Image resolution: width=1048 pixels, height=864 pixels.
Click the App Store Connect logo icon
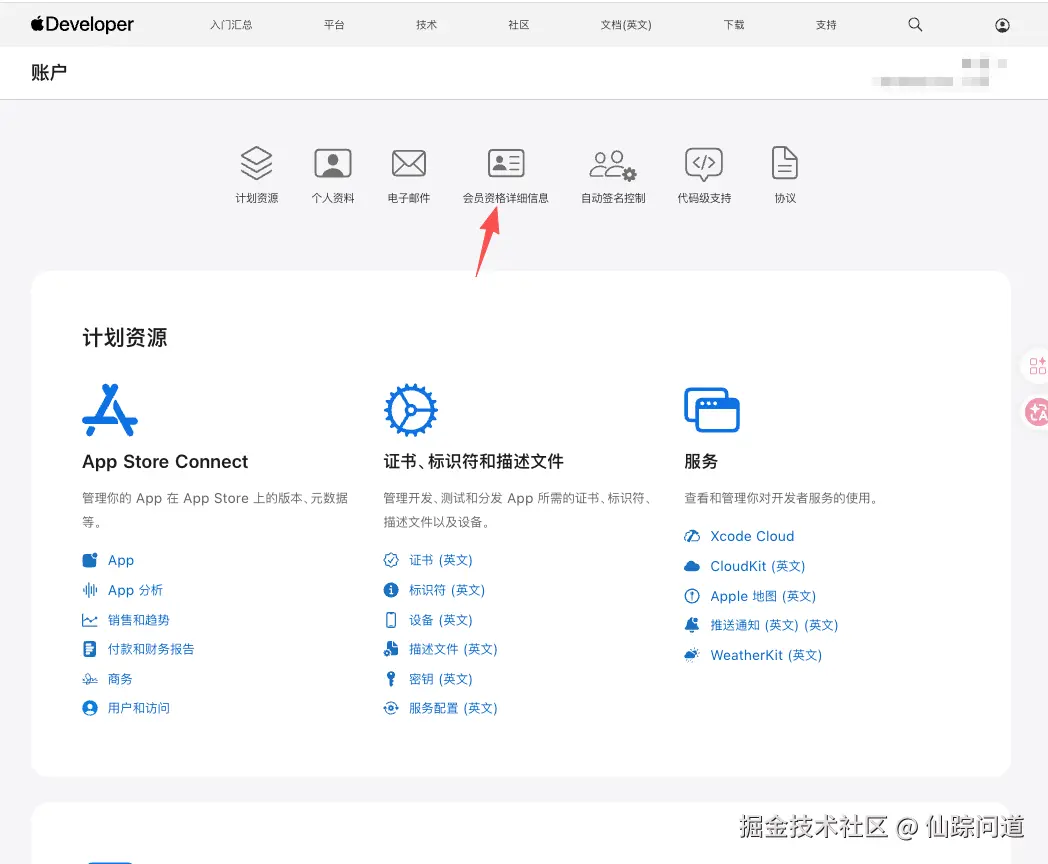(x=110, y=410)
